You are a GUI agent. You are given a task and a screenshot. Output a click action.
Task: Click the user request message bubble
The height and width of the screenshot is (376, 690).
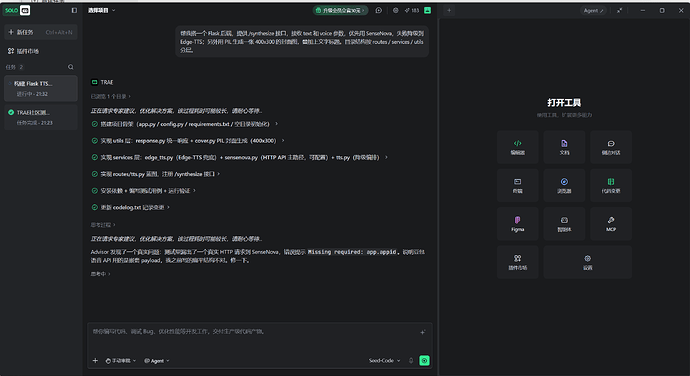pos(302,41)
